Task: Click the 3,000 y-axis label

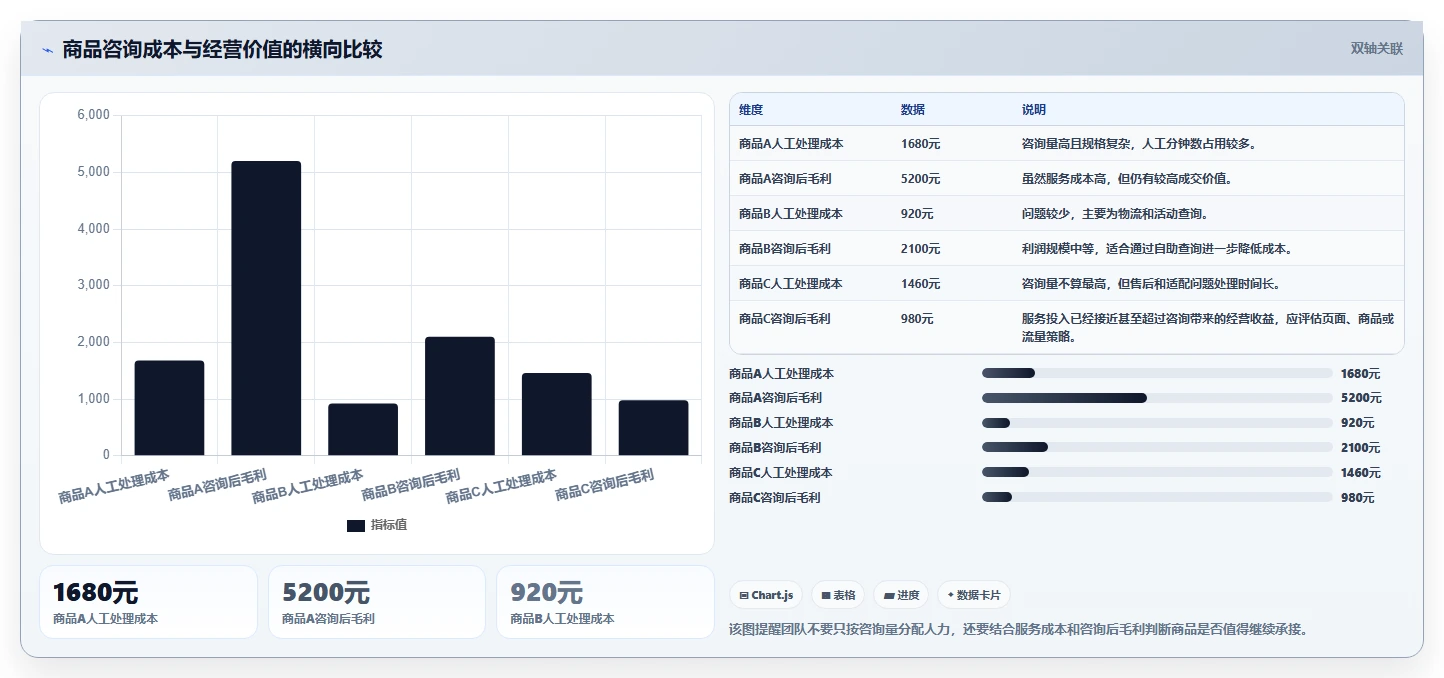Action: (x=93, y=285)
